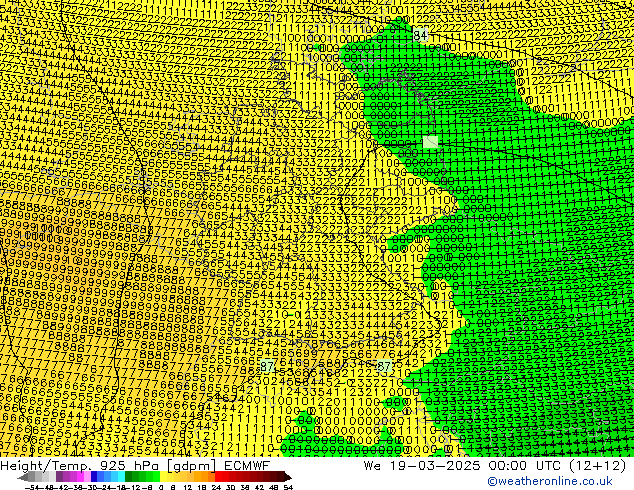Image resolution: width=634 pixels, height=490 pixels.
Task: Click the 12 legend scale value
Action: pos(188,487)
